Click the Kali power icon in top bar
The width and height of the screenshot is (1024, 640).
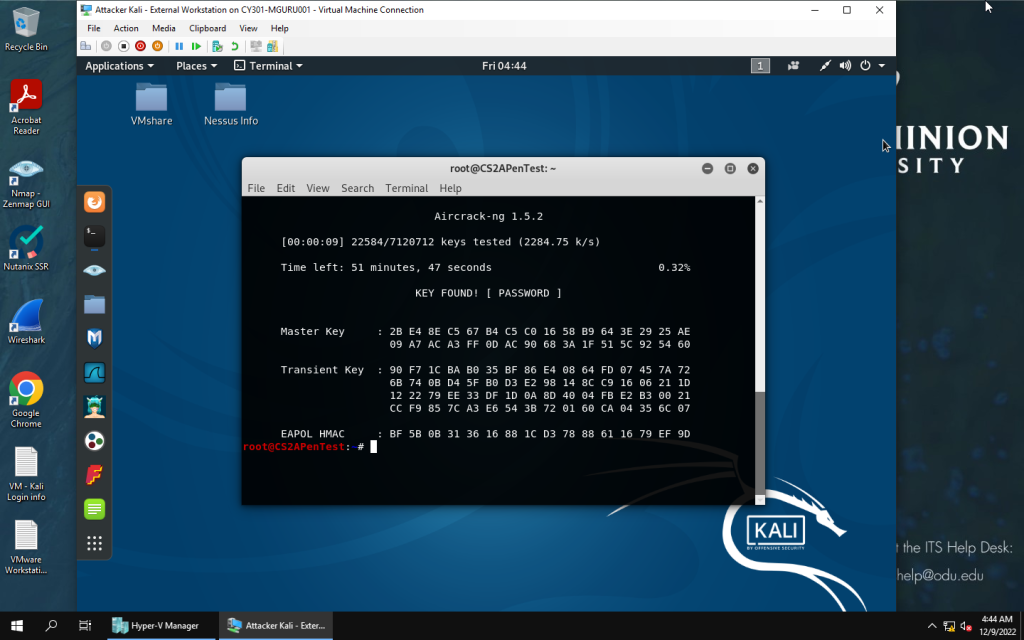pos(865,66)
